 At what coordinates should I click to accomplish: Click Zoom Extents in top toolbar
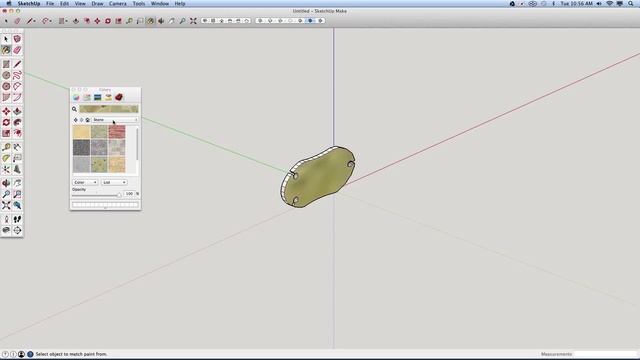[x=193, y=21]
